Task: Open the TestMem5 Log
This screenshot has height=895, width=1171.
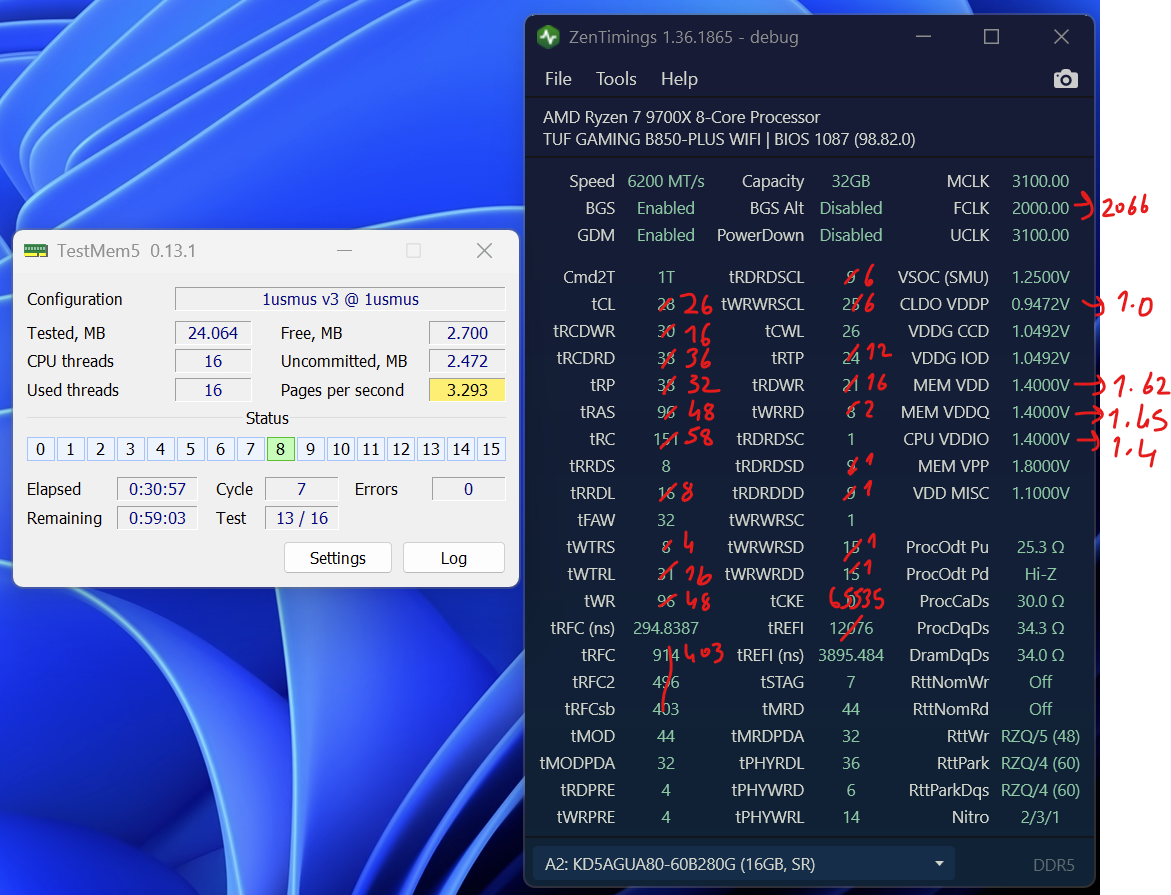Action: click(x=453, y=558)
